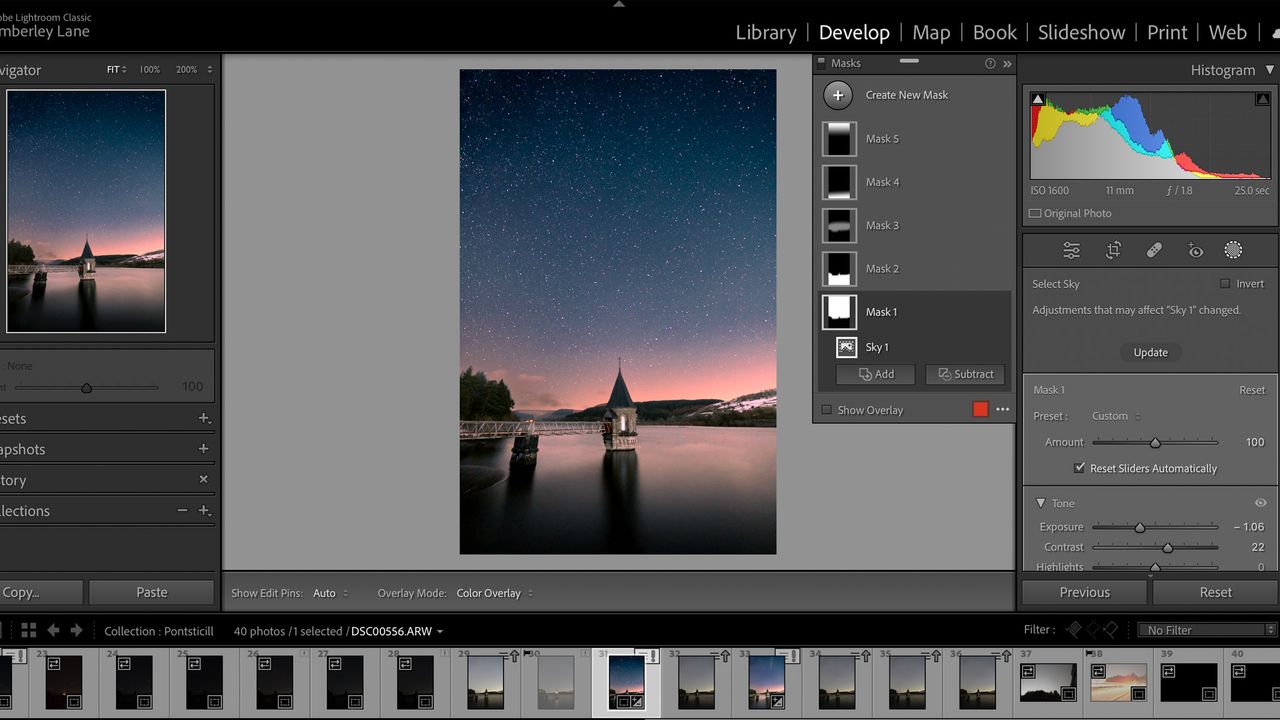The height and width of the screenshot is (720, 1280).
Task: Click the Exposure slider handle
Action: [x=1139, y=527]
